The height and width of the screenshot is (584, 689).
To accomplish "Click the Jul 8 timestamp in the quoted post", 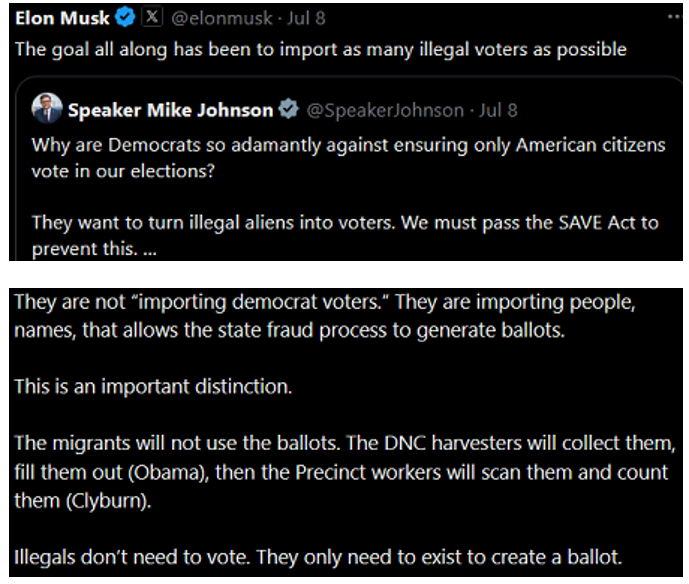I will pyautogui.click(x=498, y=110).
